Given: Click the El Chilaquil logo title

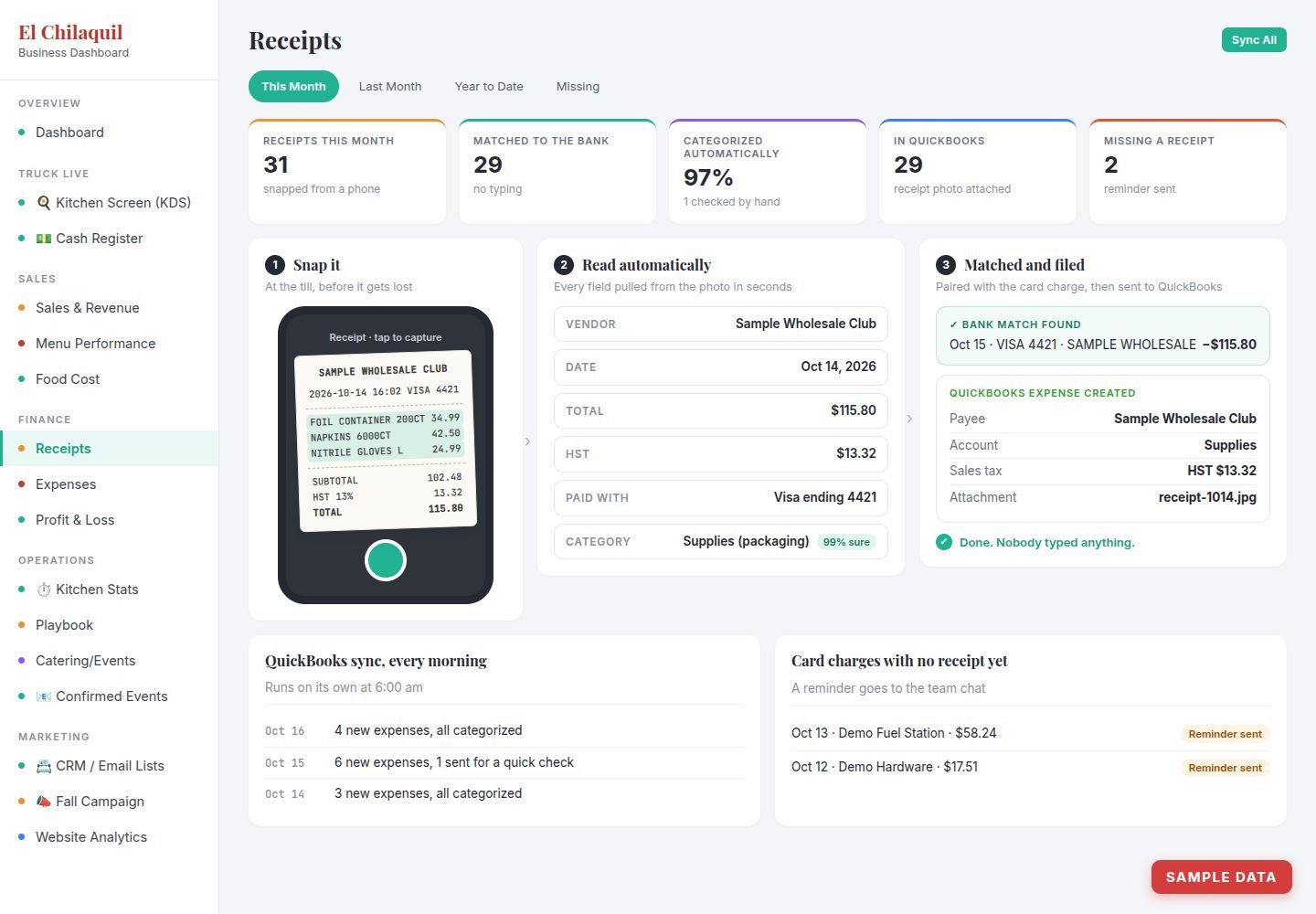Looking at the screenshot, I should pos(70,32).
